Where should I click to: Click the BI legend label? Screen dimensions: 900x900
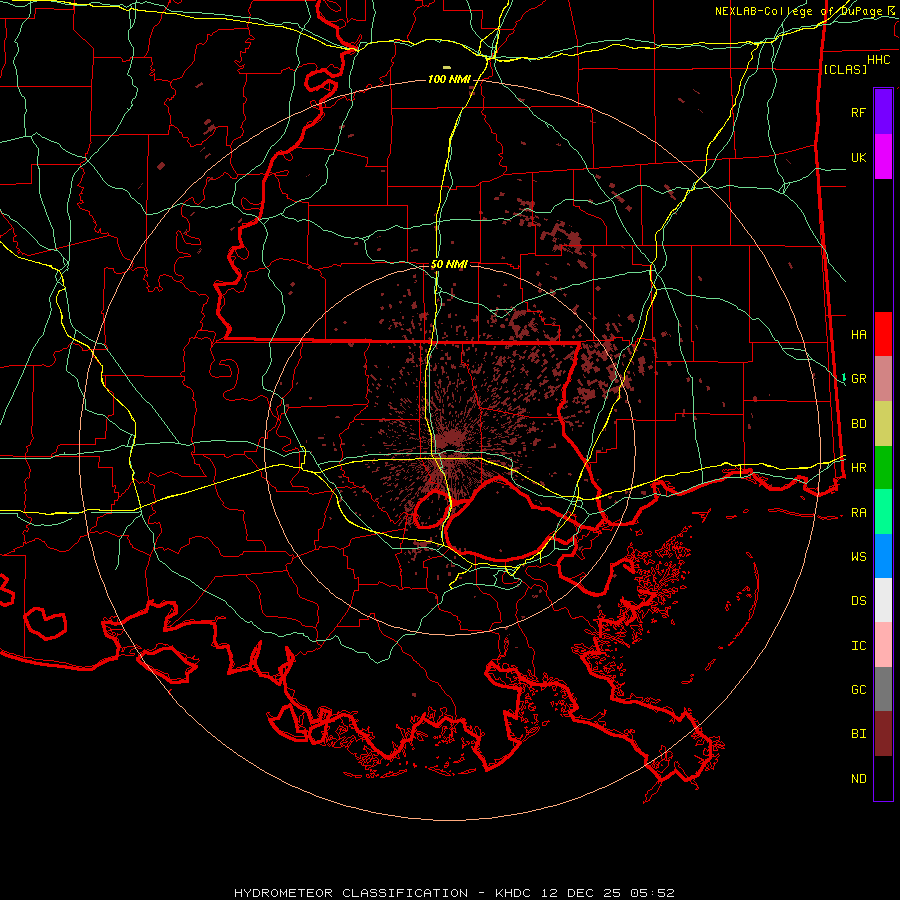click(858, 734)
